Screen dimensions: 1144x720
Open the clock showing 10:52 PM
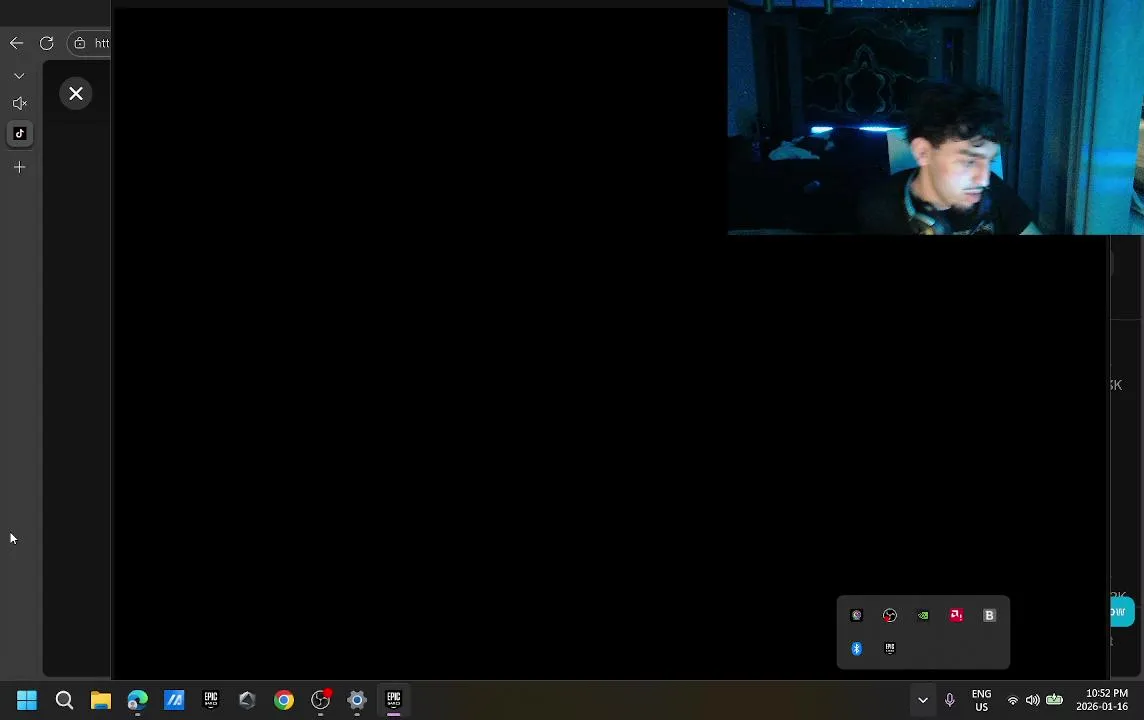1102,700
